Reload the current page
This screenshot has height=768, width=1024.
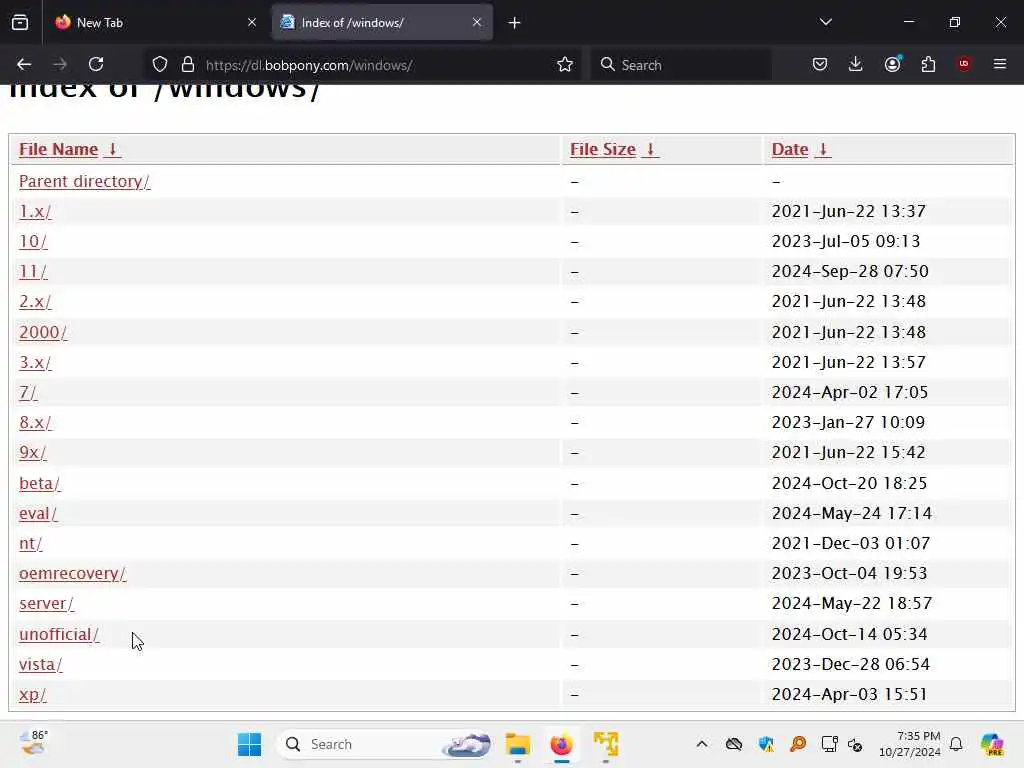tap(96, 65)
